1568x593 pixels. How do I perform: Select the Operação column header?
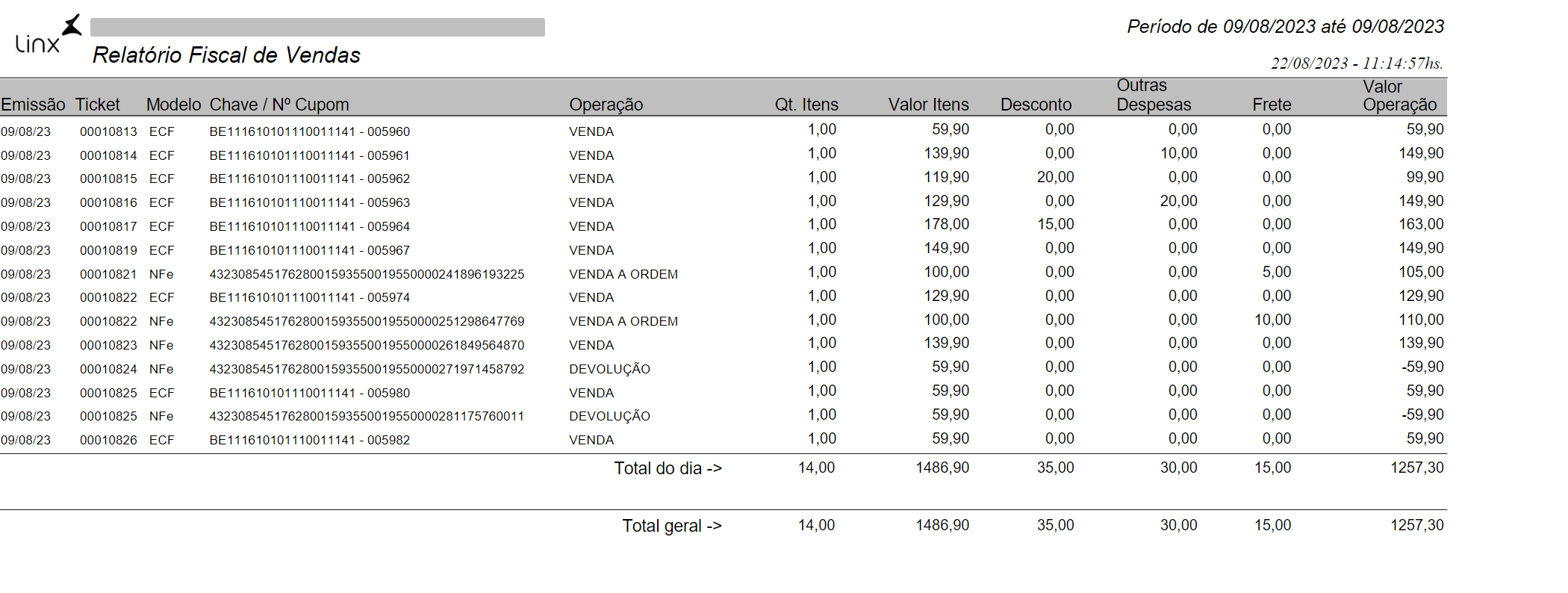[x=606, y=105]
